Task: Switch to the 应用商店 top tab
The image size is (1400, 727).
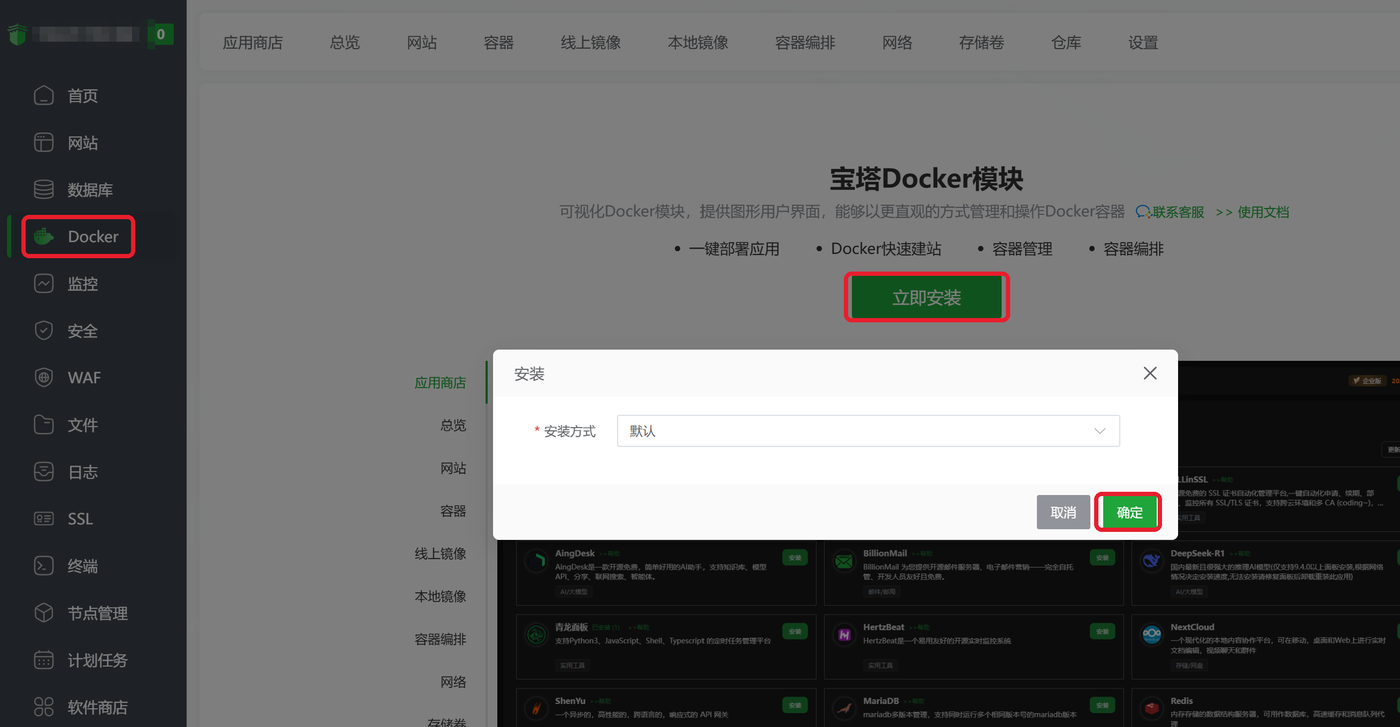Action: click(253, 43)
